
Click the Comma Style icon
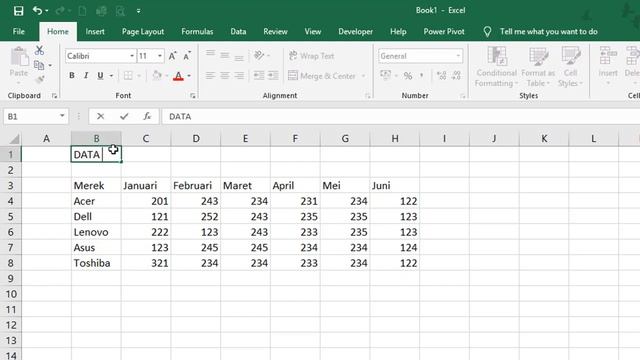tap(422, 76)
